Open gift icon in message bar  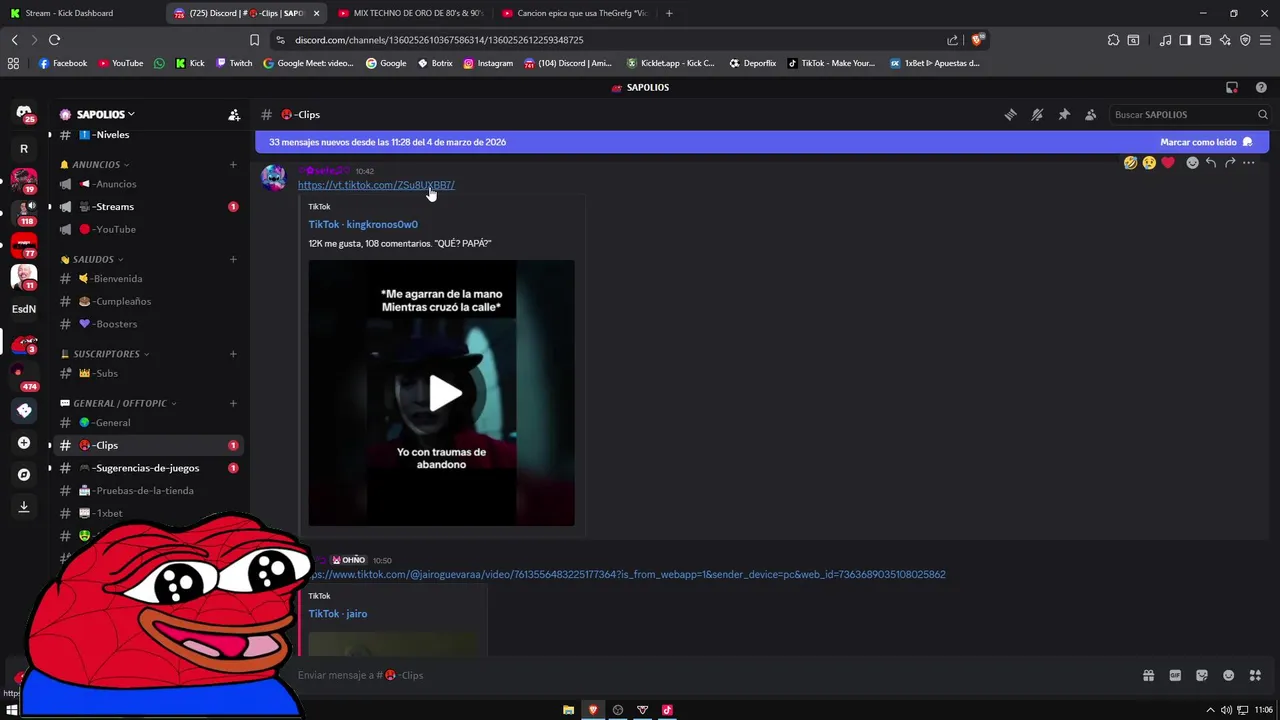[1148, 676]
